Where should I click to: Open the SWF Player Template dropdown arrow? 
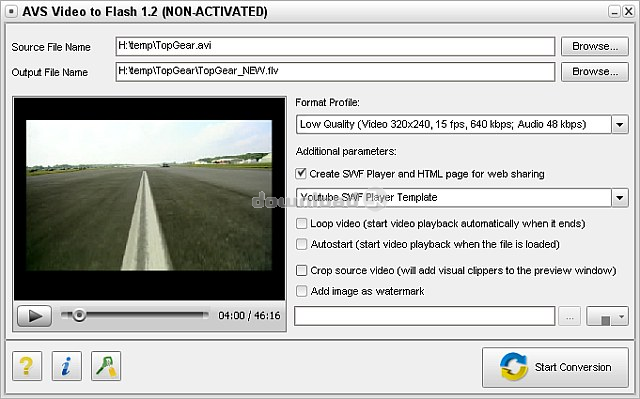(620, 198)
